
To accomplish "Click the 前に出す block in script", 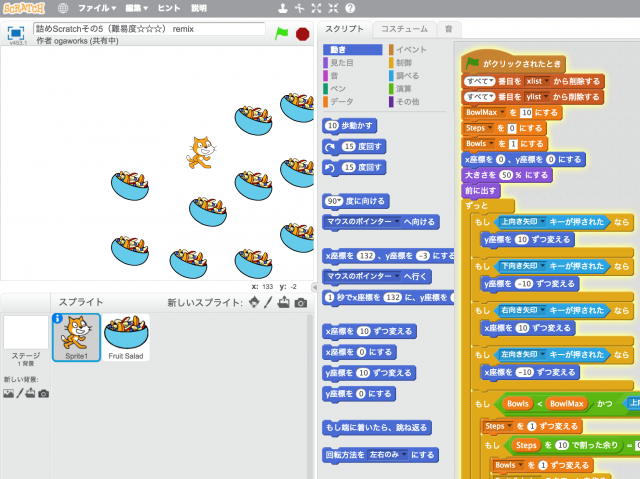I will point(481,191).
